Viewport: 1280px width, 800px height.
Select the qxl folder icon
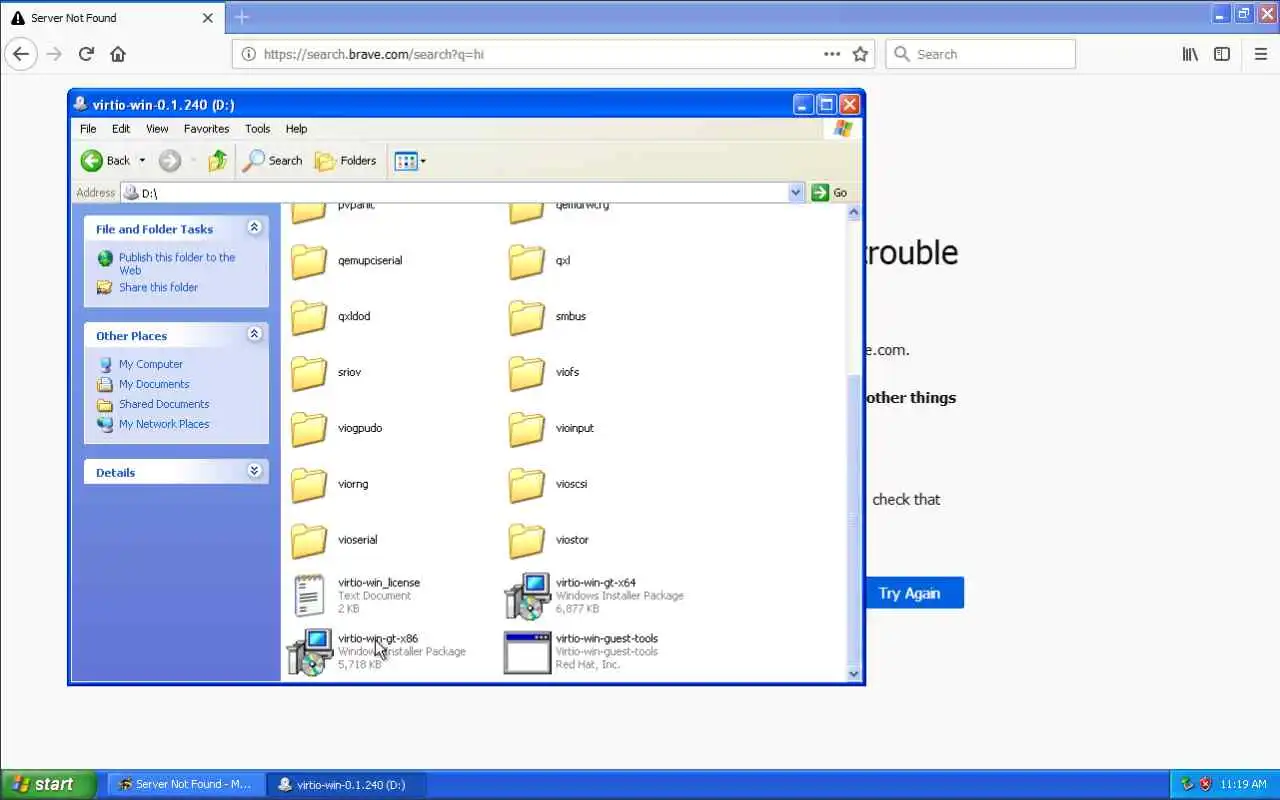pos(527,261)
